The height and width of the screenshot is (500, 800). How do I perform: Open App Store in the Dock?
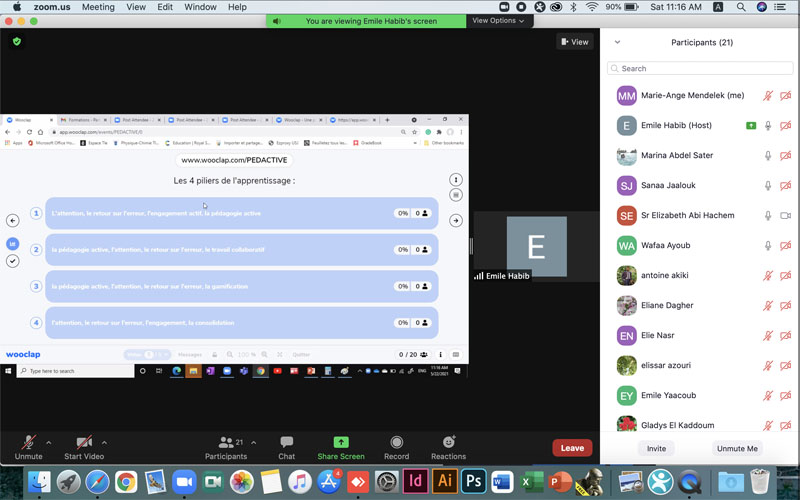point(329,481)
